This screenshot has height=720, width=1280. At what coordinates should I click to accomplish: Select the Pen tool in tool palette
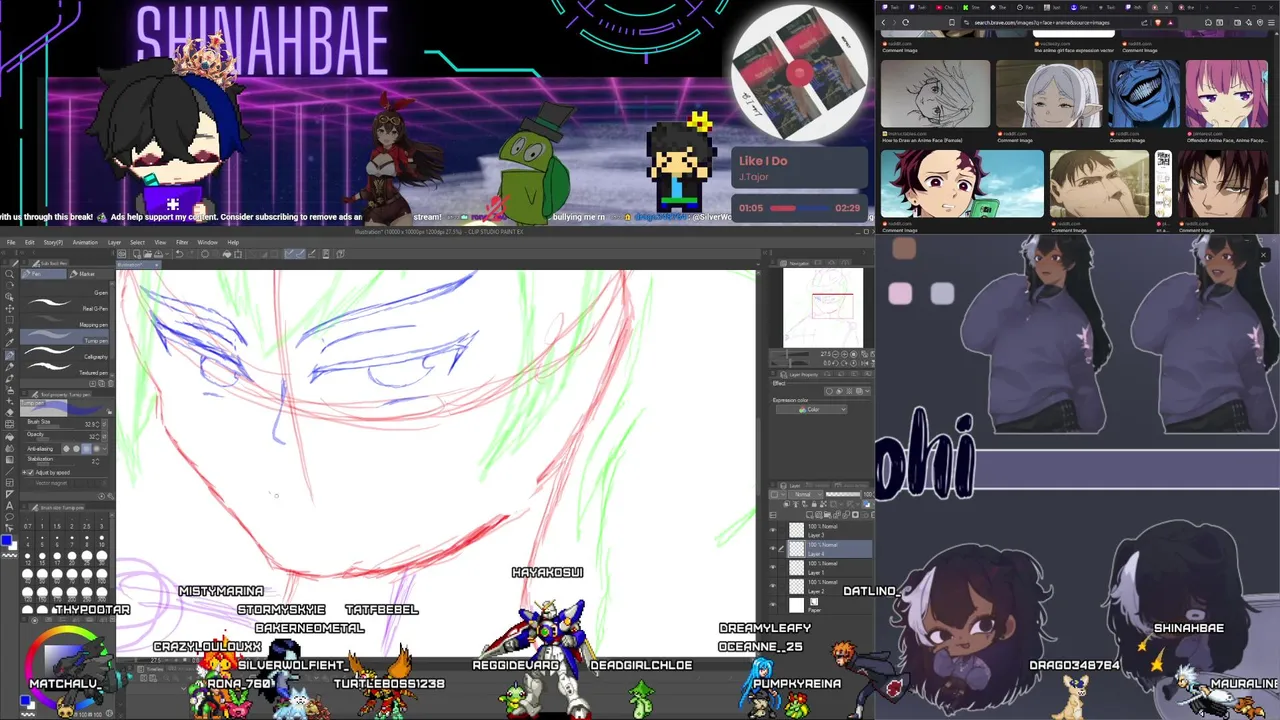9,355
